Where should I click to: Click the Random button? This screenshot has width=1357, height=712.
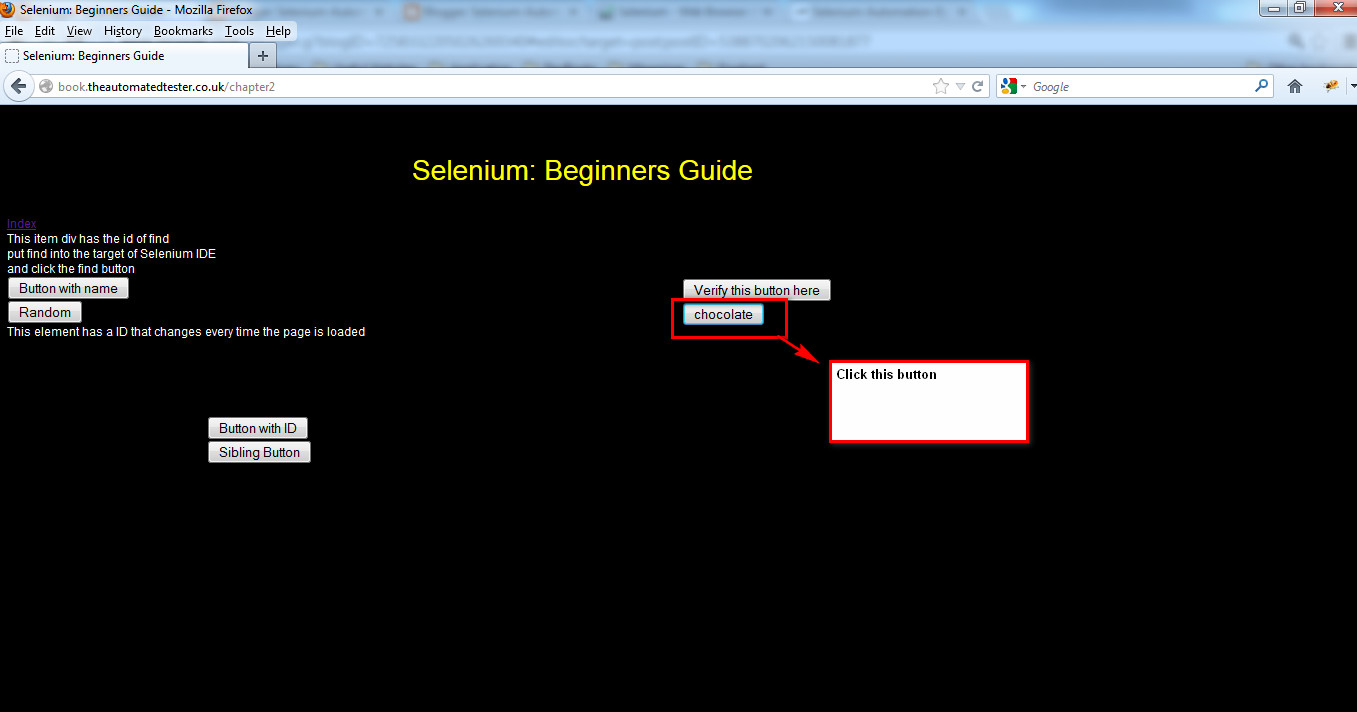tap(44, 311)
